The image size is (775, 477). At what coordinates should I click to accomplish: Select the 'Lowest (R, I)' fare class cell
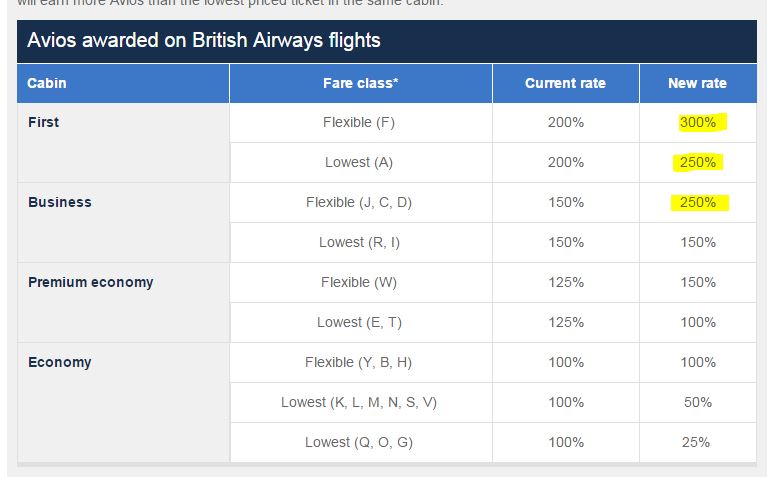pos(359,242)
